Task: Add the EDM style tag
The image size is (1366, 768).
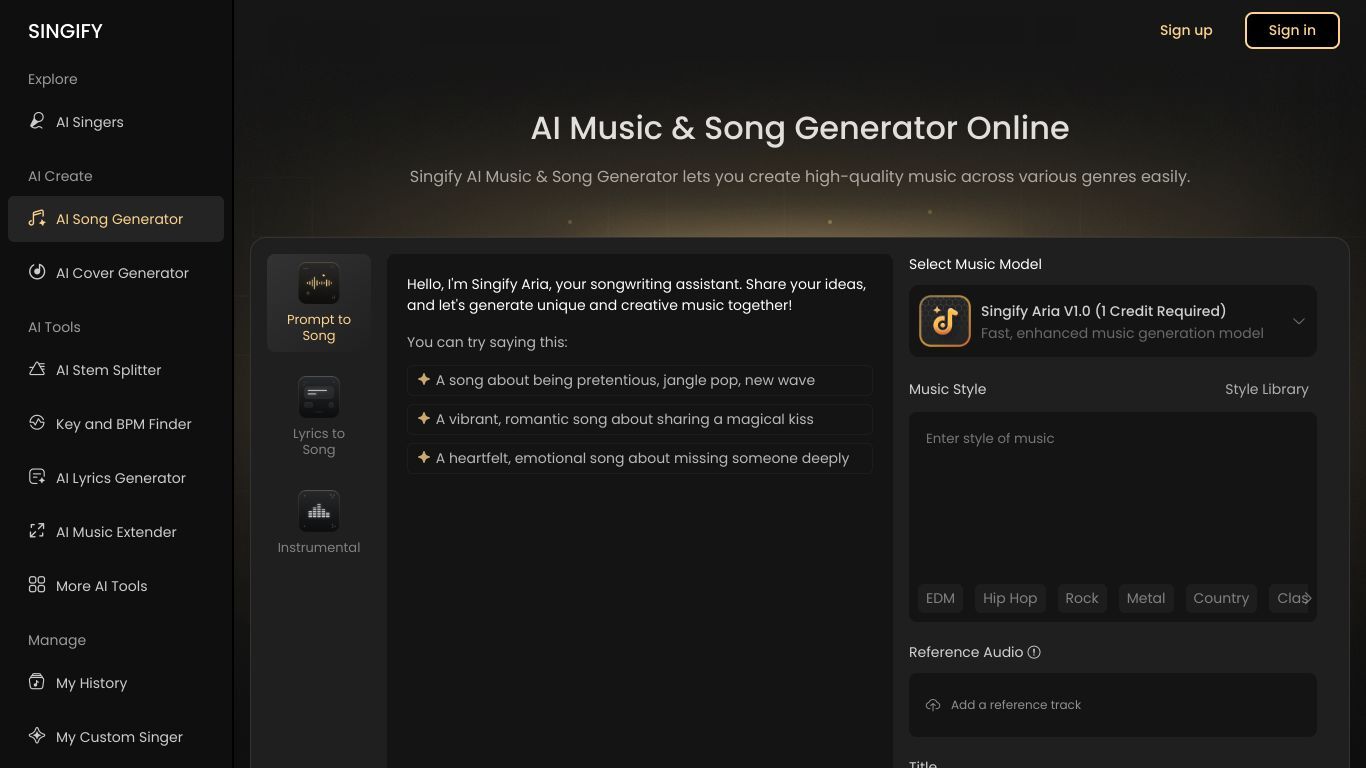Action: click(x=940, y=598)
